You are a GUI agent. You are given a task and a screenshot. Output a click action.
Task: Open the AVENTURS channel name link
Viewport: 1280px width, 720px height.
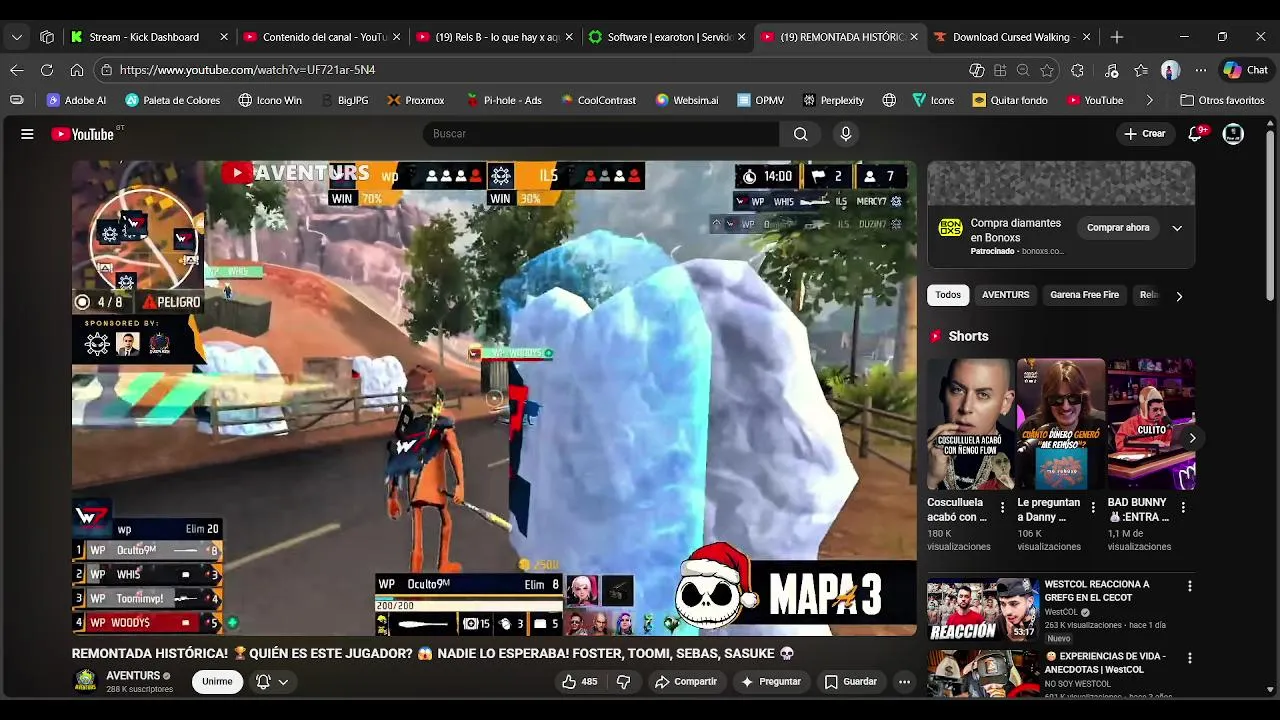(133, 676)
